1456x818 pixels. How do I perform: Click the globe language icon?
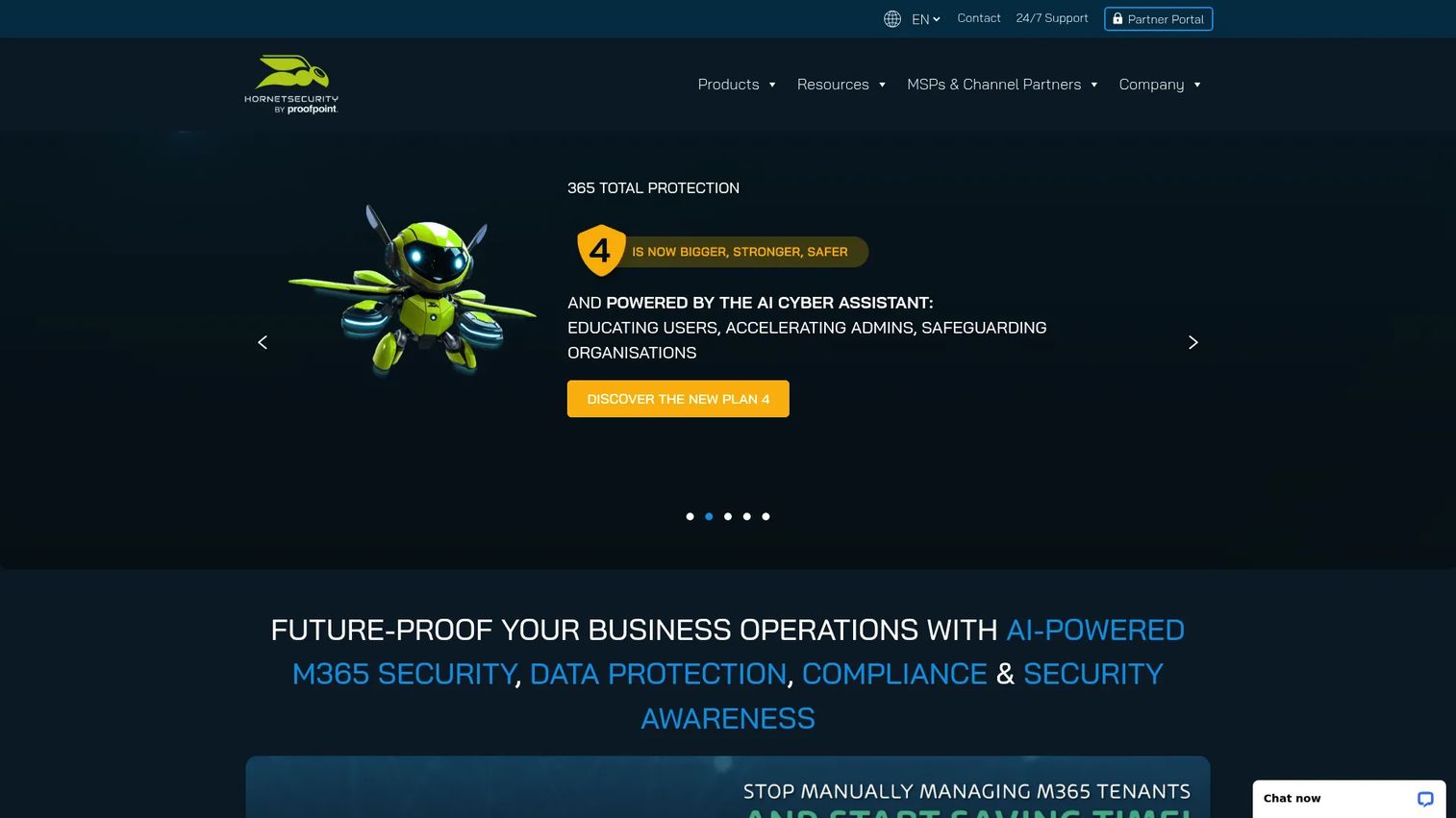coord(892,19)
